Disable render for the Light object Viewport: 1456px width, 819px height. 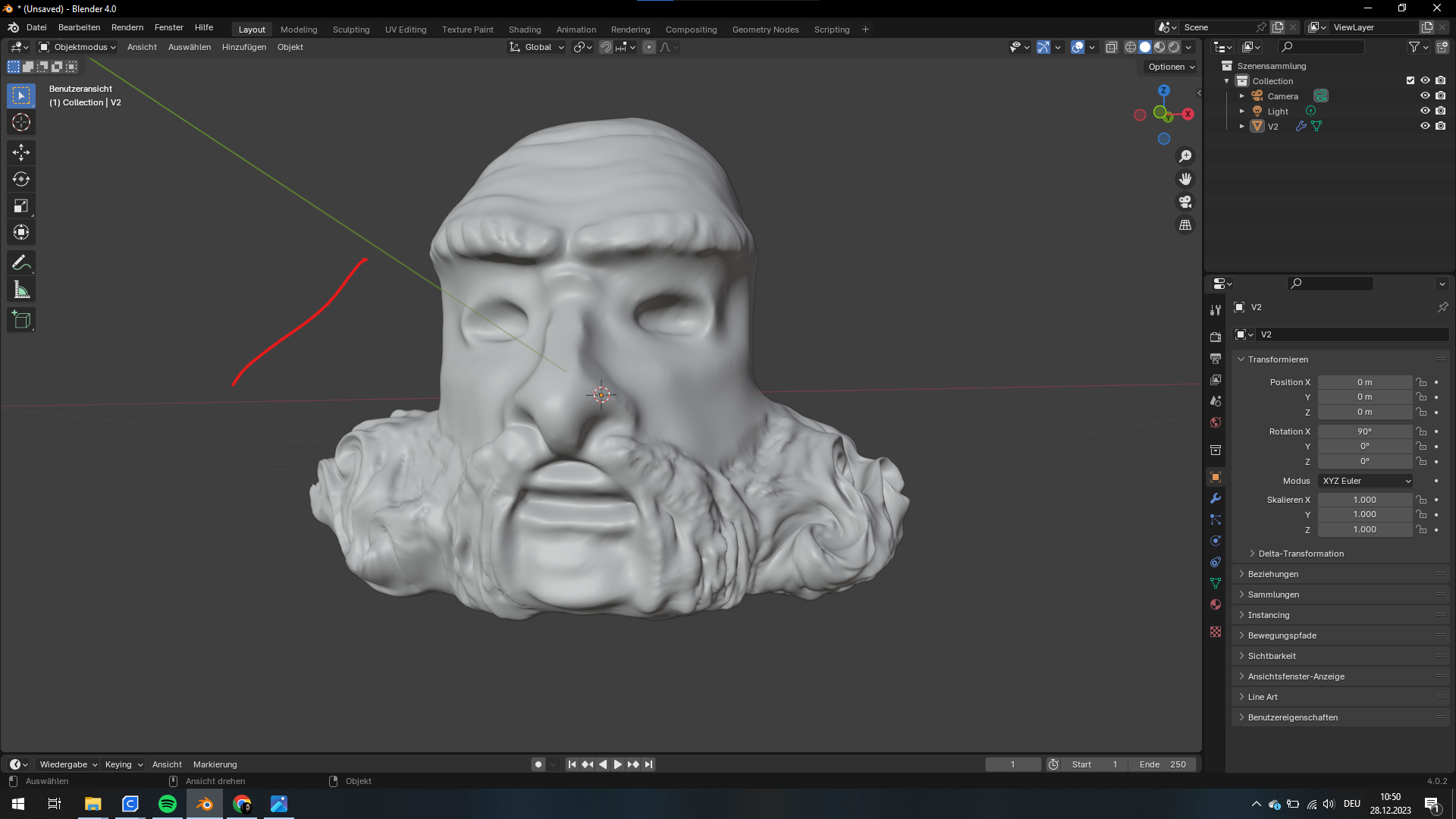click(x=1441, y=111)
